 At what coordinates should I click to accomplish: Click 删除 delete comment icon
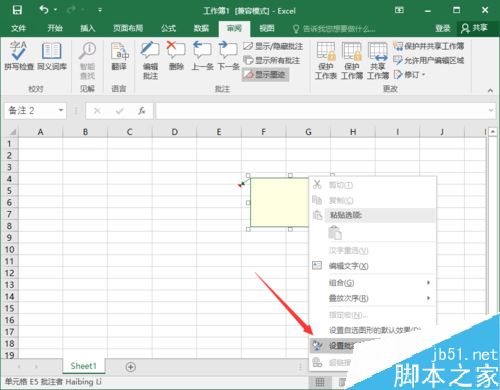point(176,56)
